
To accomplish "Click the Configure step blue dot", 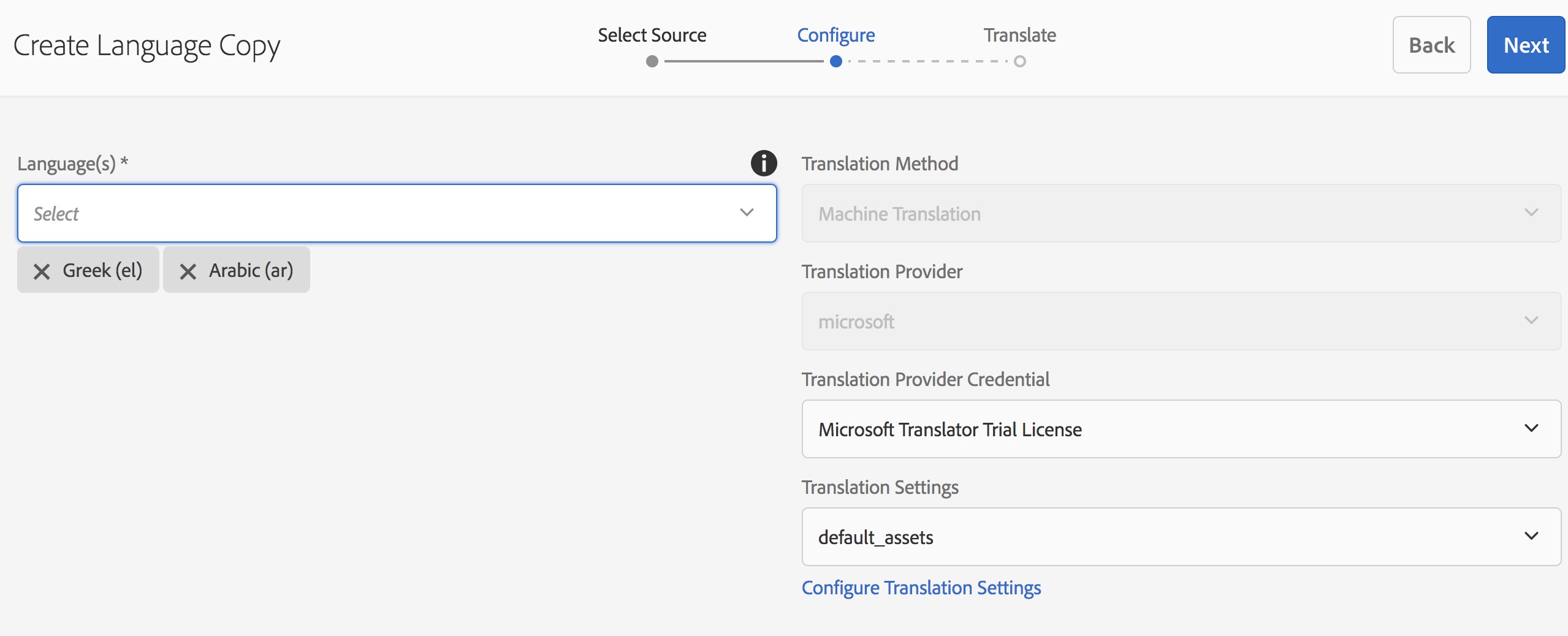I will click(835, 61).
